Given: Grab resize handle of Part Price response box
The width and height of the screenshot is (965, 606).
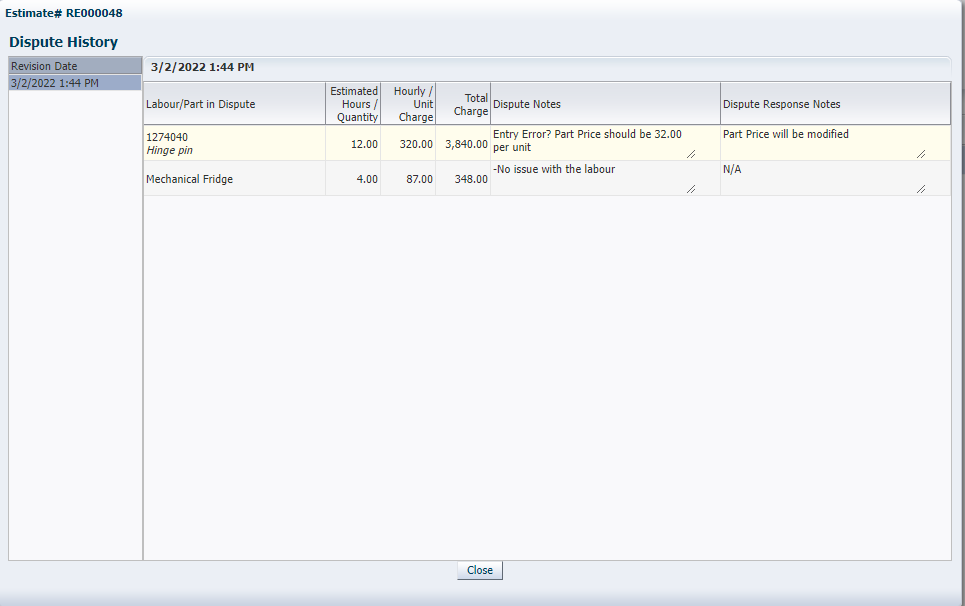Looking at the screenshot, I should pyautogui.click(x=921, y=154).
